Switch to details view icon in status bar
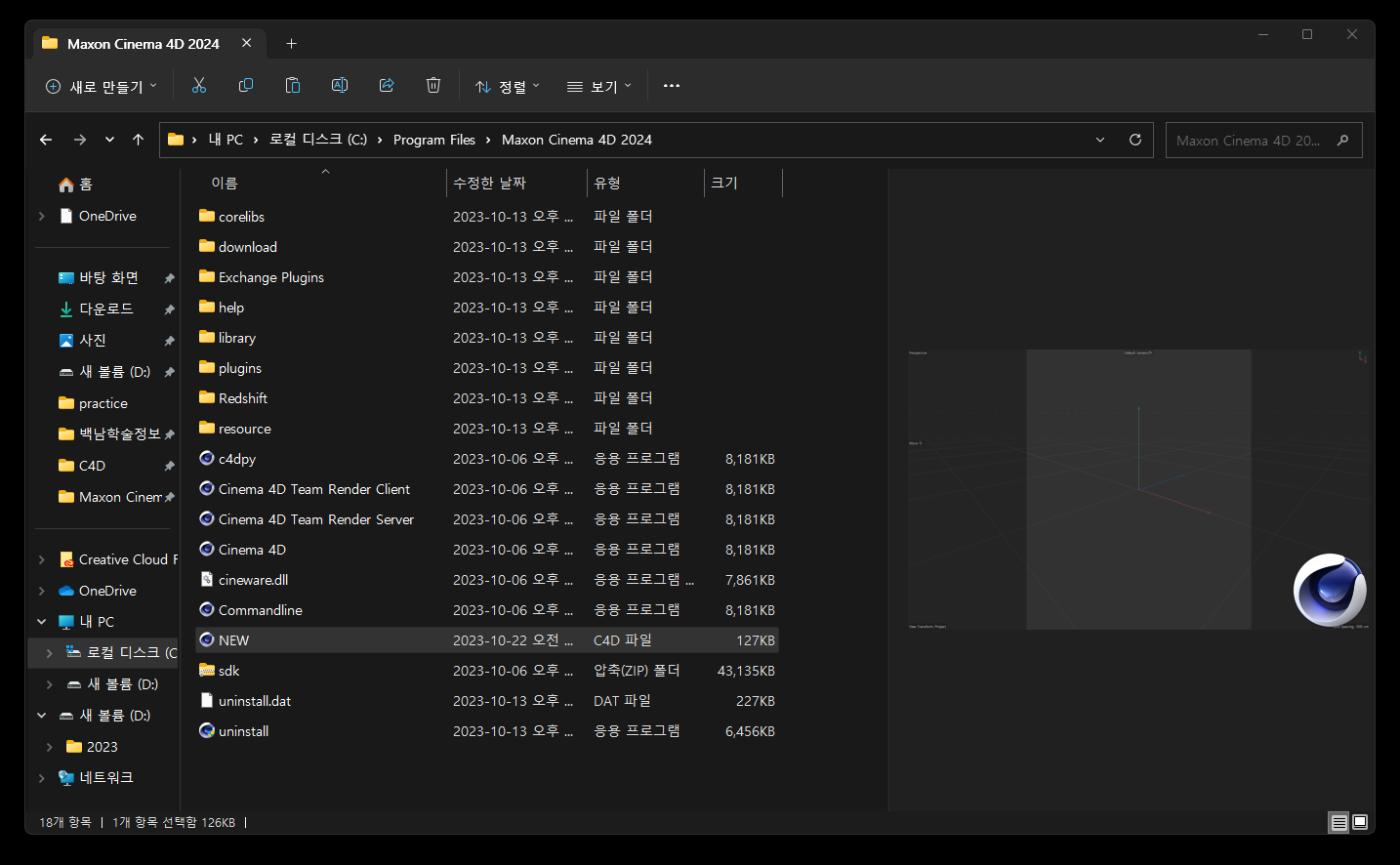The image size is (1400, 865). tap(1339, 822)
